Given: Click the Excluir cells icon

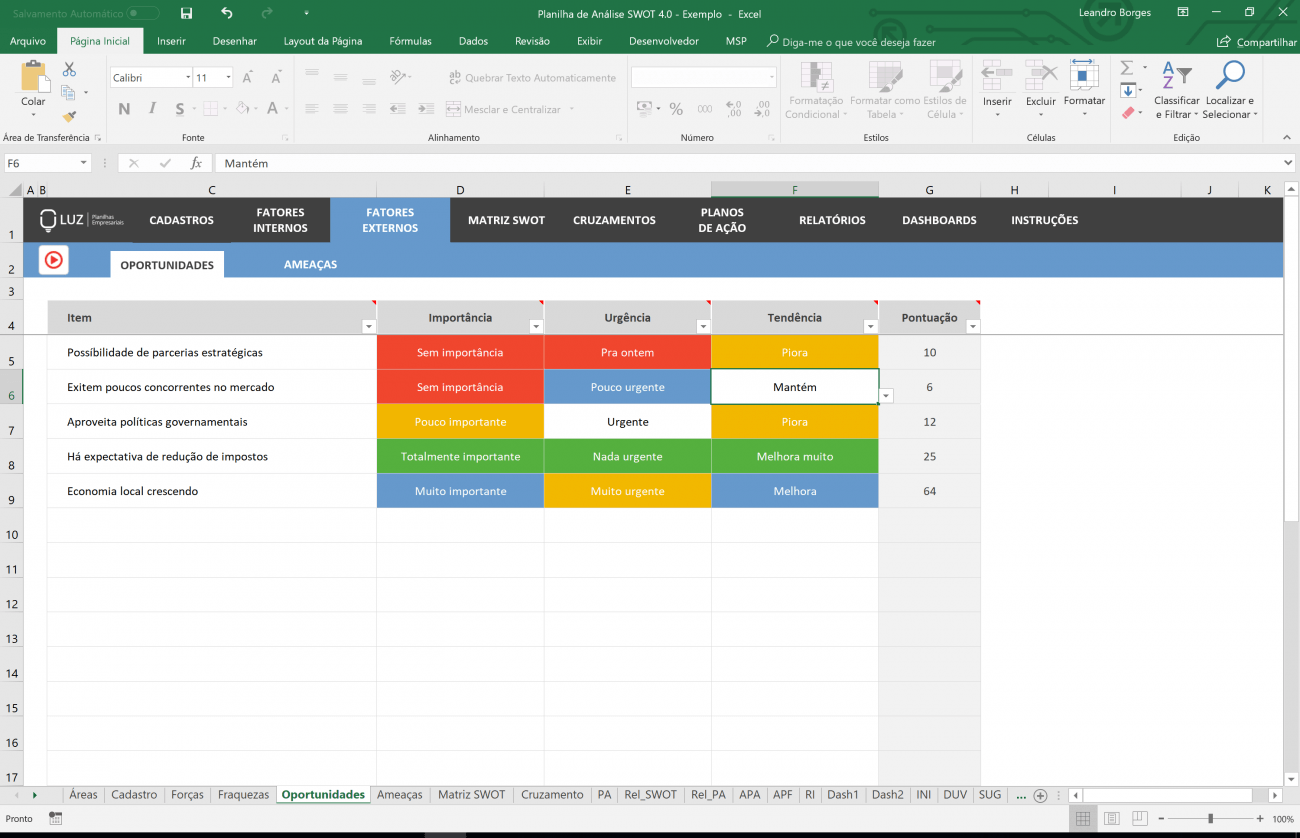Looking at the screenshot, I should point(1041,78).
